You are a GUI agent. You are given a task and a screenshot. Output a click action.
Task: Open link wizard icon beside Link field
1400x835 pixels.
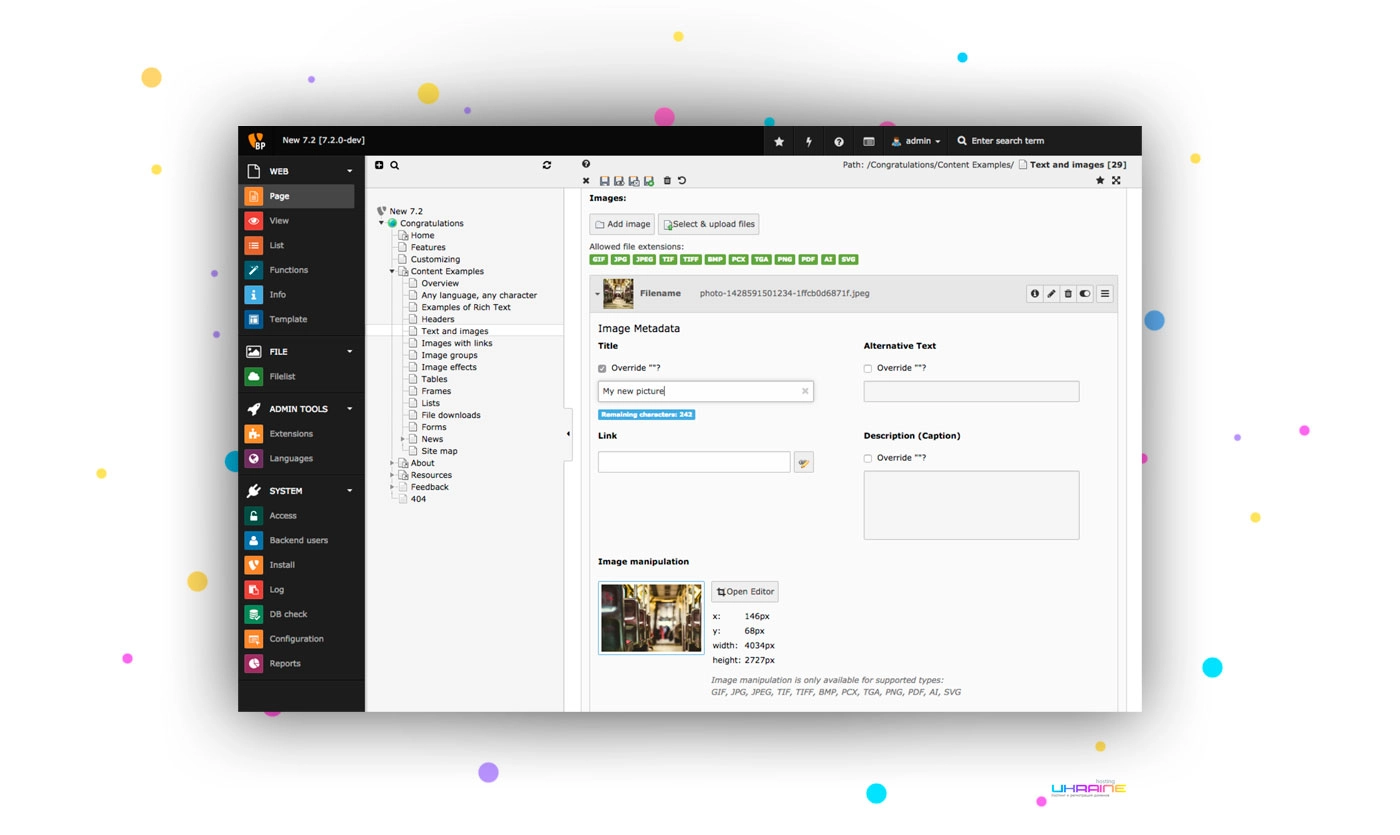click(803, 462)
